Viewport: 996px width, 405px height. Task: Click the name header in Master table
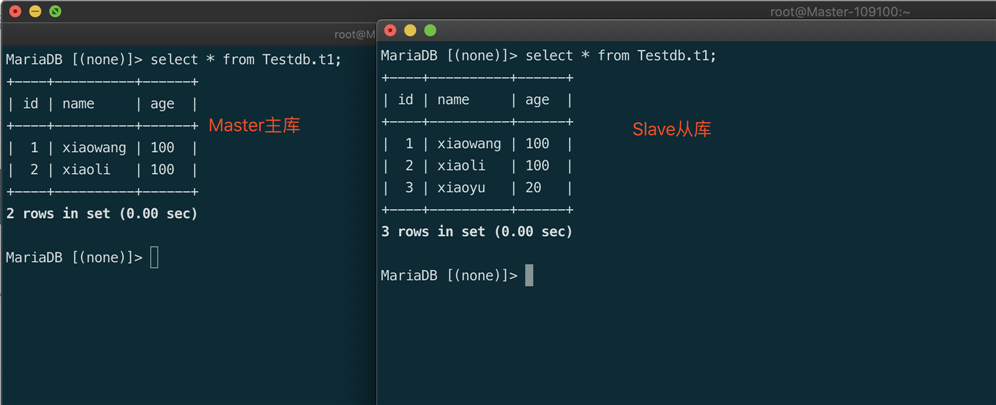tap(78, 104)
